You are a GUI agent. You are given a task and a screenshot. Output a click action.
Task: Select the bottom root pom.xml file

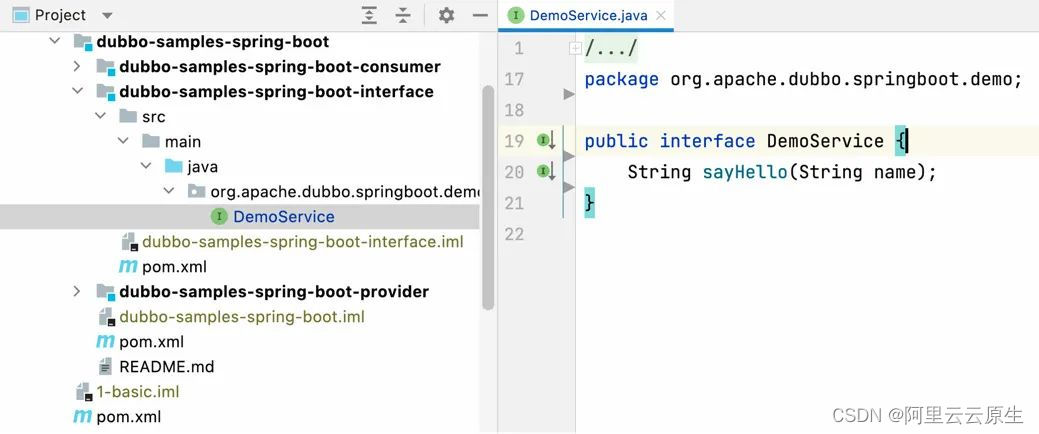129,417
